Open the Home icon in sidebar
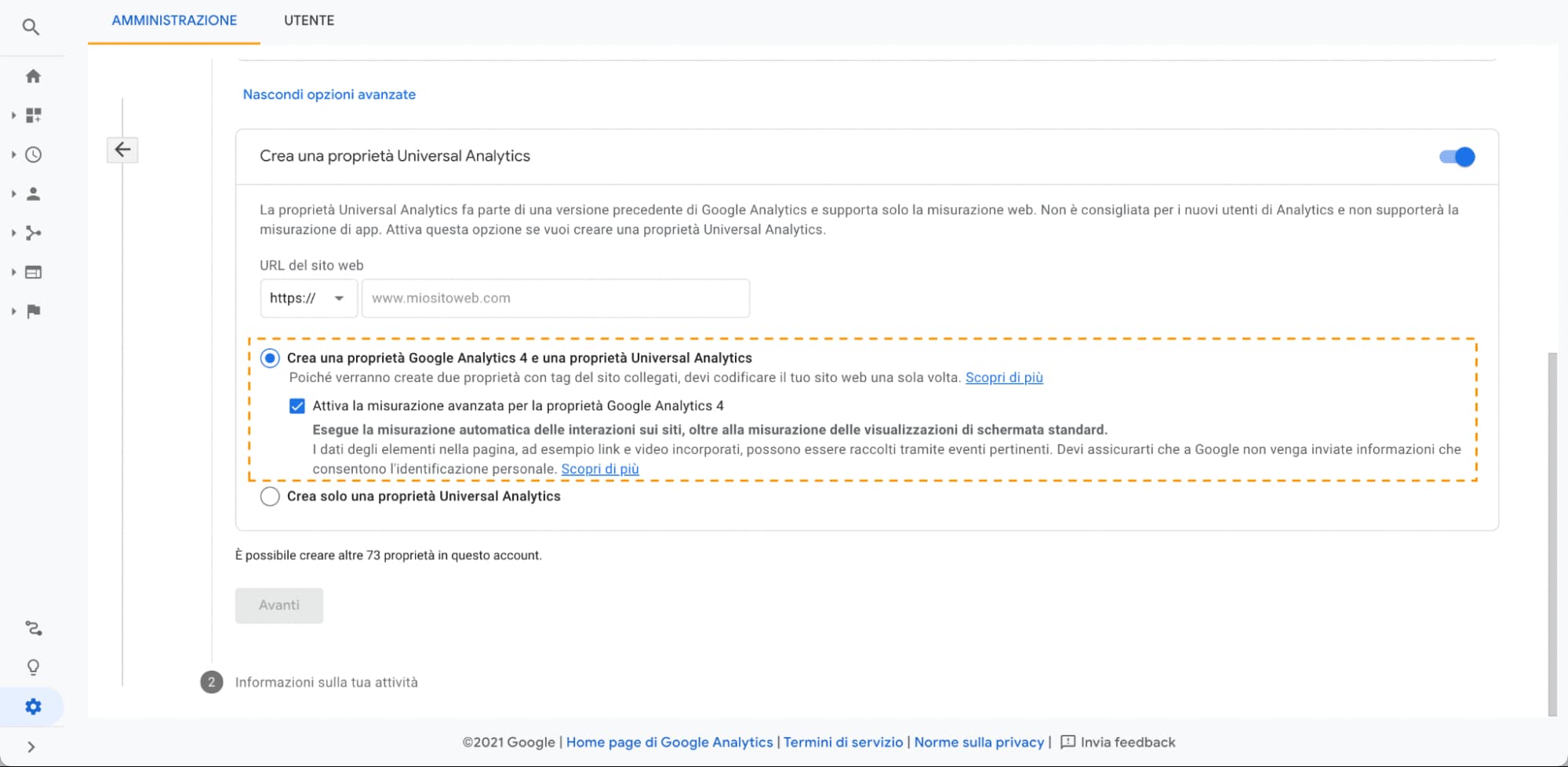Screen dimensions: 1568x767 (33, 76)
